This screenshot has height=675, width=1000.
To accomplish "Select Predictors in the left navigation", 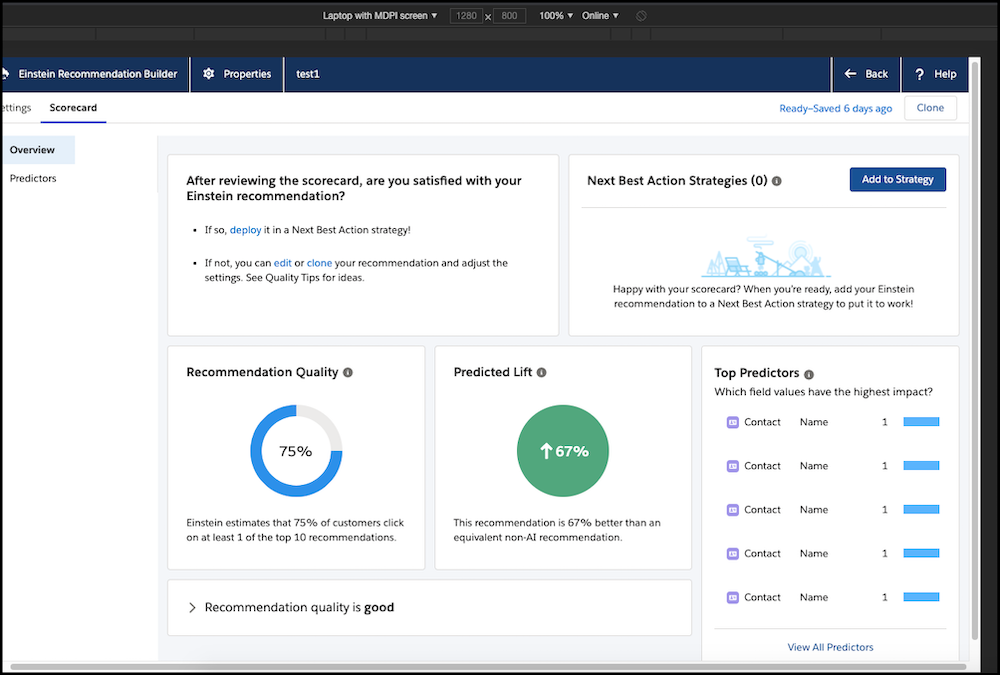I will coord(33,179).
